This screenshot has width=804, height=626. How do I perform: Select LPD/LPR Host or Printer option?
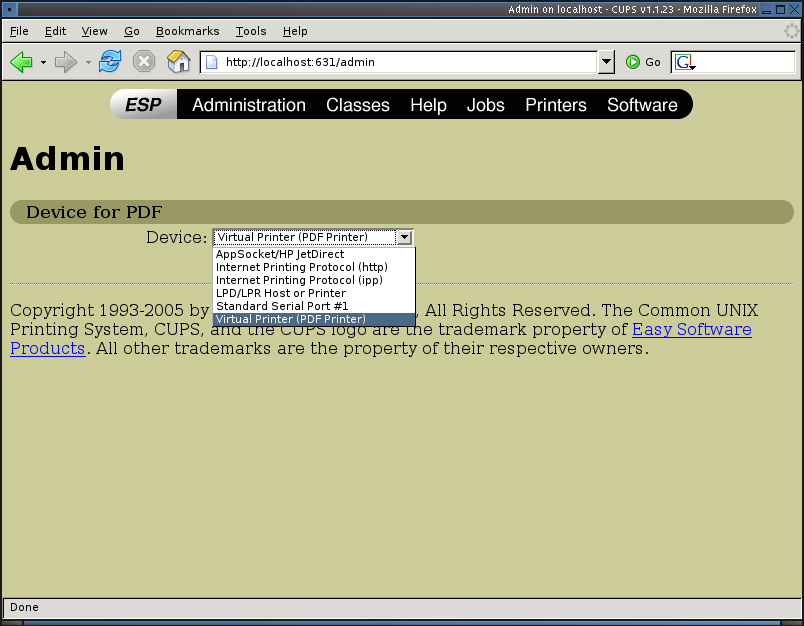pyautogui.click(x=314, y=293)
